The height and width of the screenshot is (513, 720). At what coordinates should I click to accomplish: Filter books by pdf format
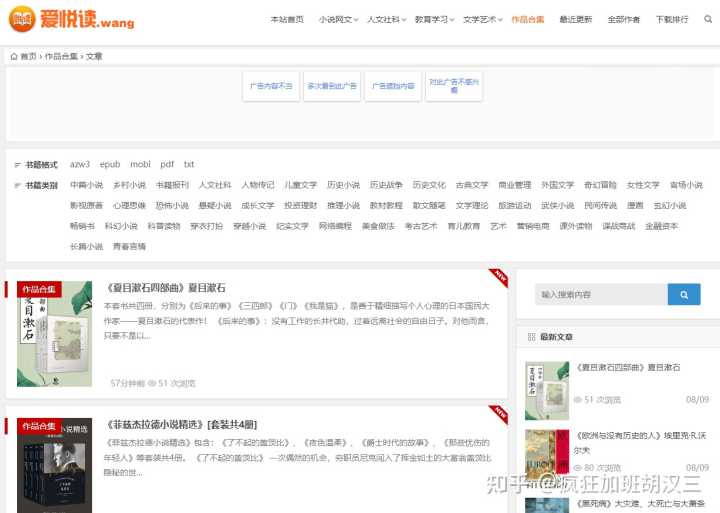(x=167, y=164)
